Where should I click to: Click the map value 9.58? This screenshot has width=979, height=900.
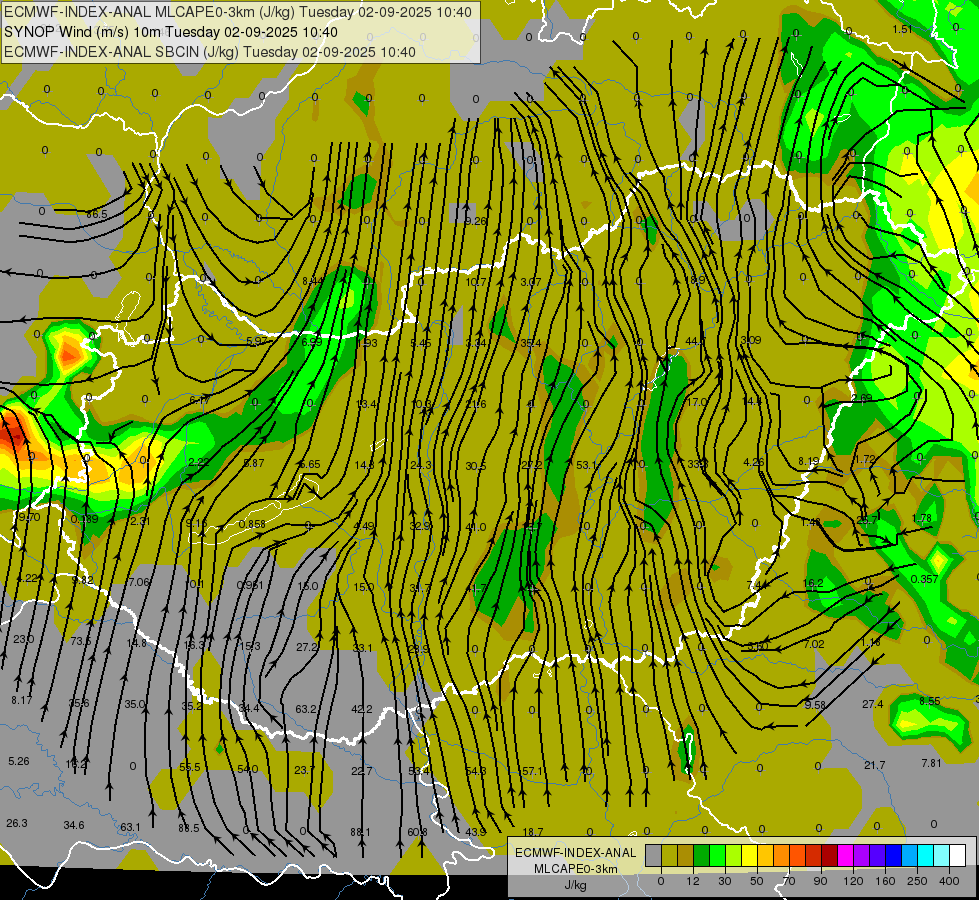tap(815, 705)
